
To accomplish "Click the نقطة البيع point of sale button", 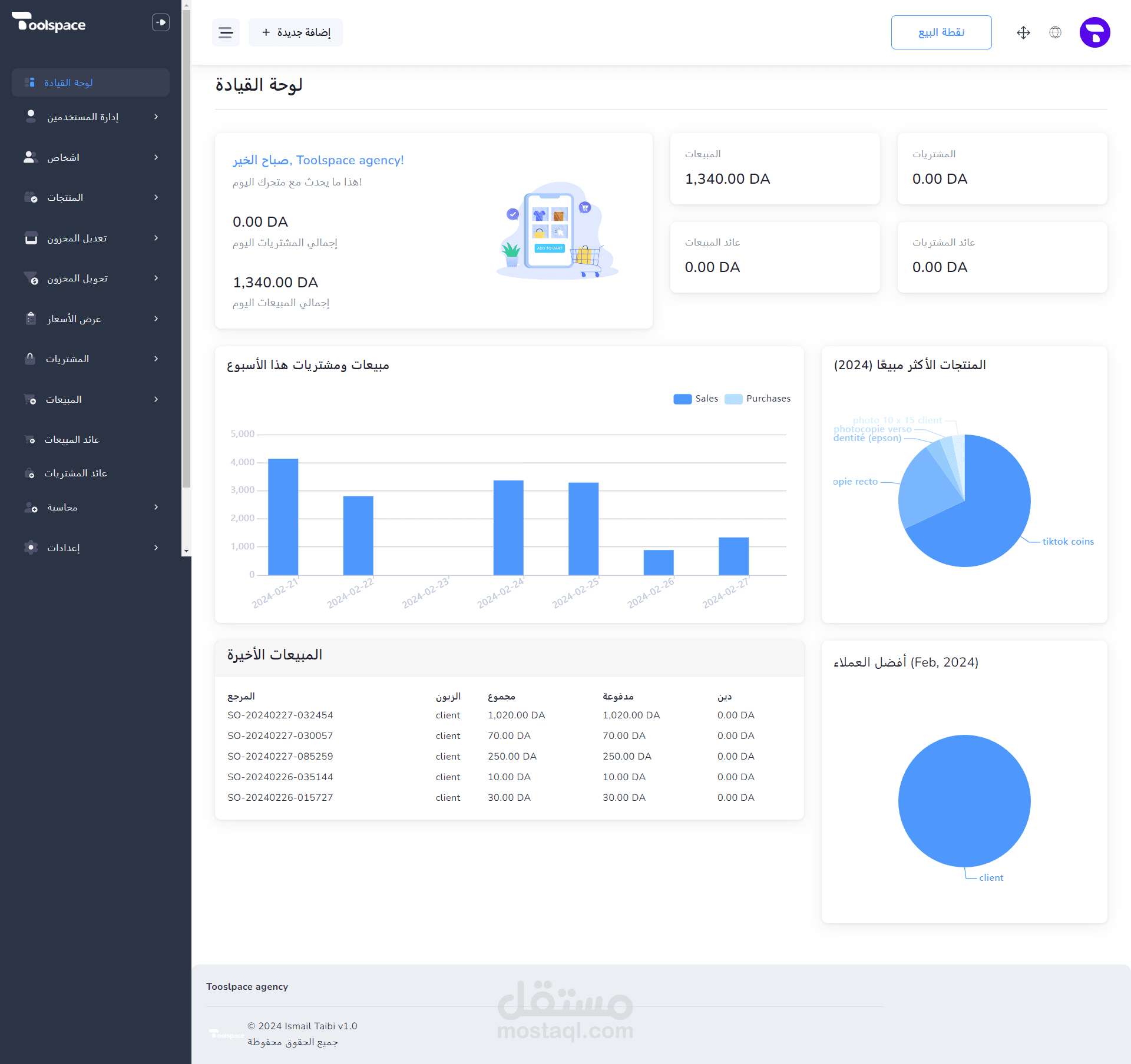I will [x=941, y=32].
